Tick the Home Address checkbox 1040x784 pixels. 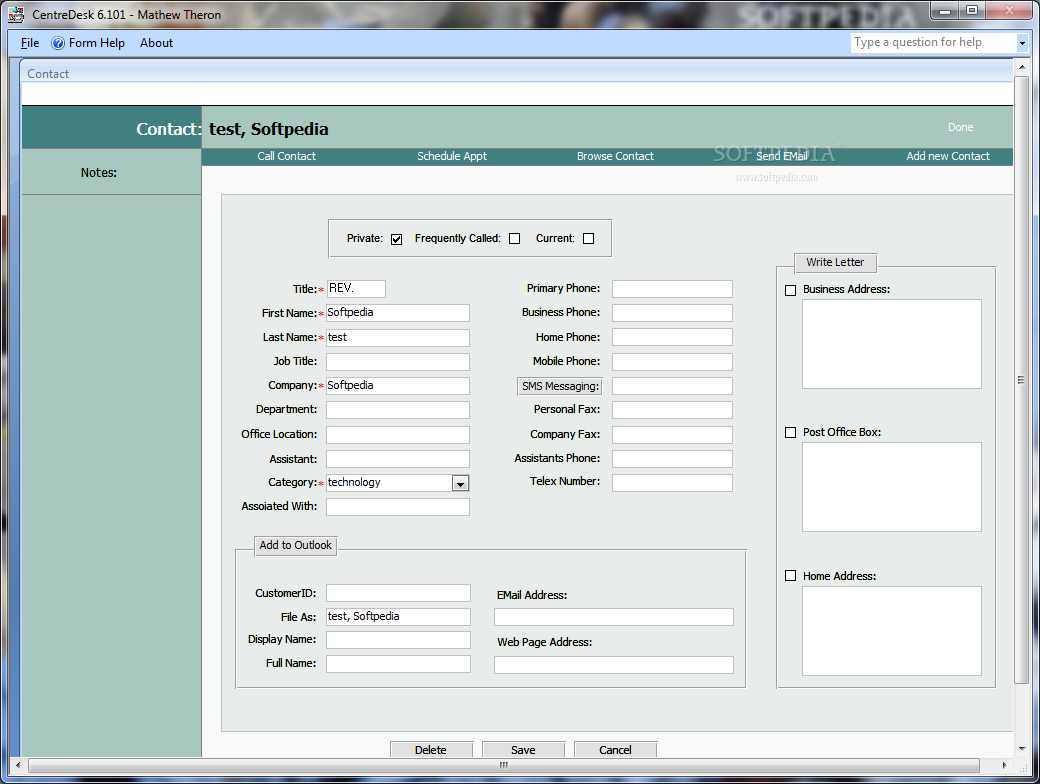(x=791, y=576)
